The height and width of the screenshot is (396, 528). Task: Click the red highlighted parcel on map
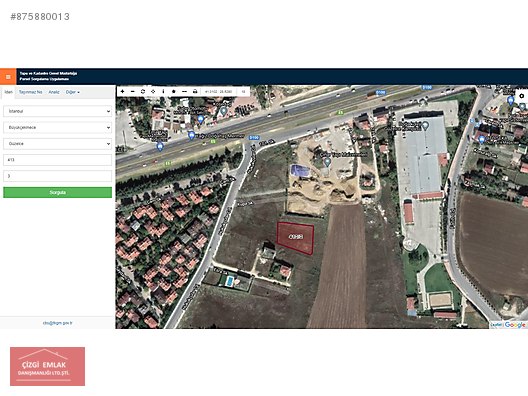(x=295, y=238)
